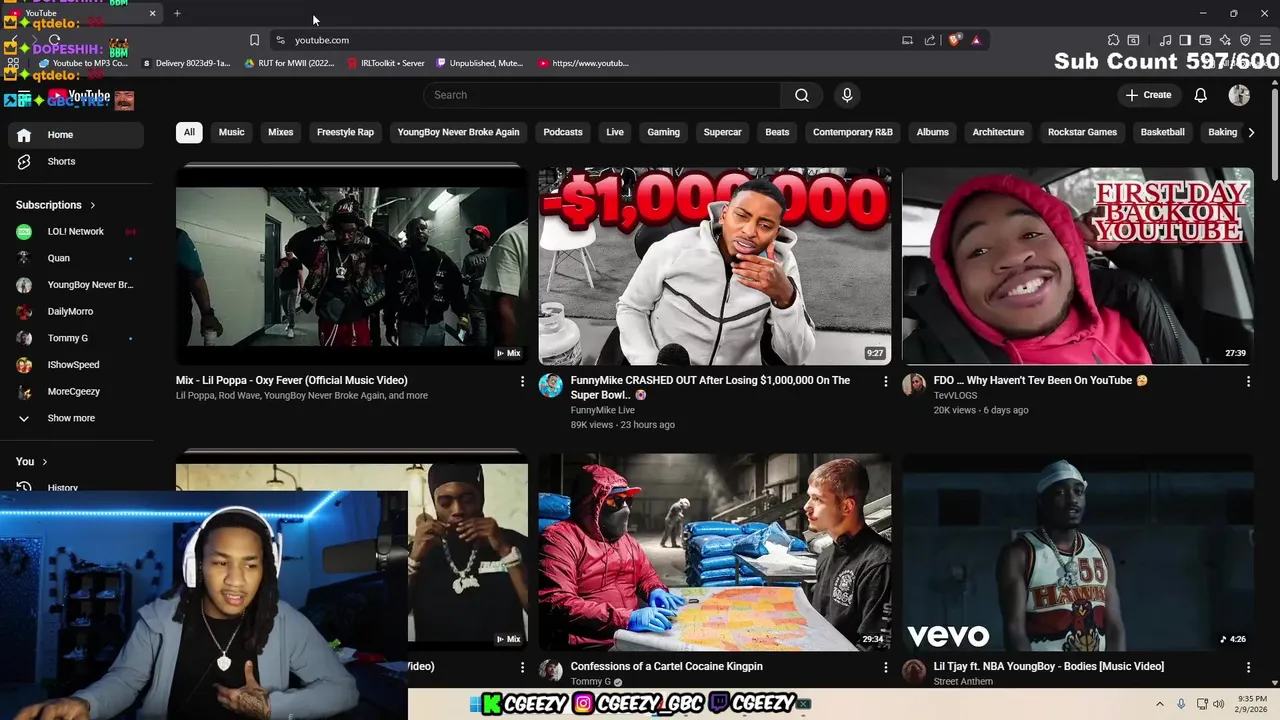Open FunnyMike $1,000,000 thumbnail

[715, 266]
